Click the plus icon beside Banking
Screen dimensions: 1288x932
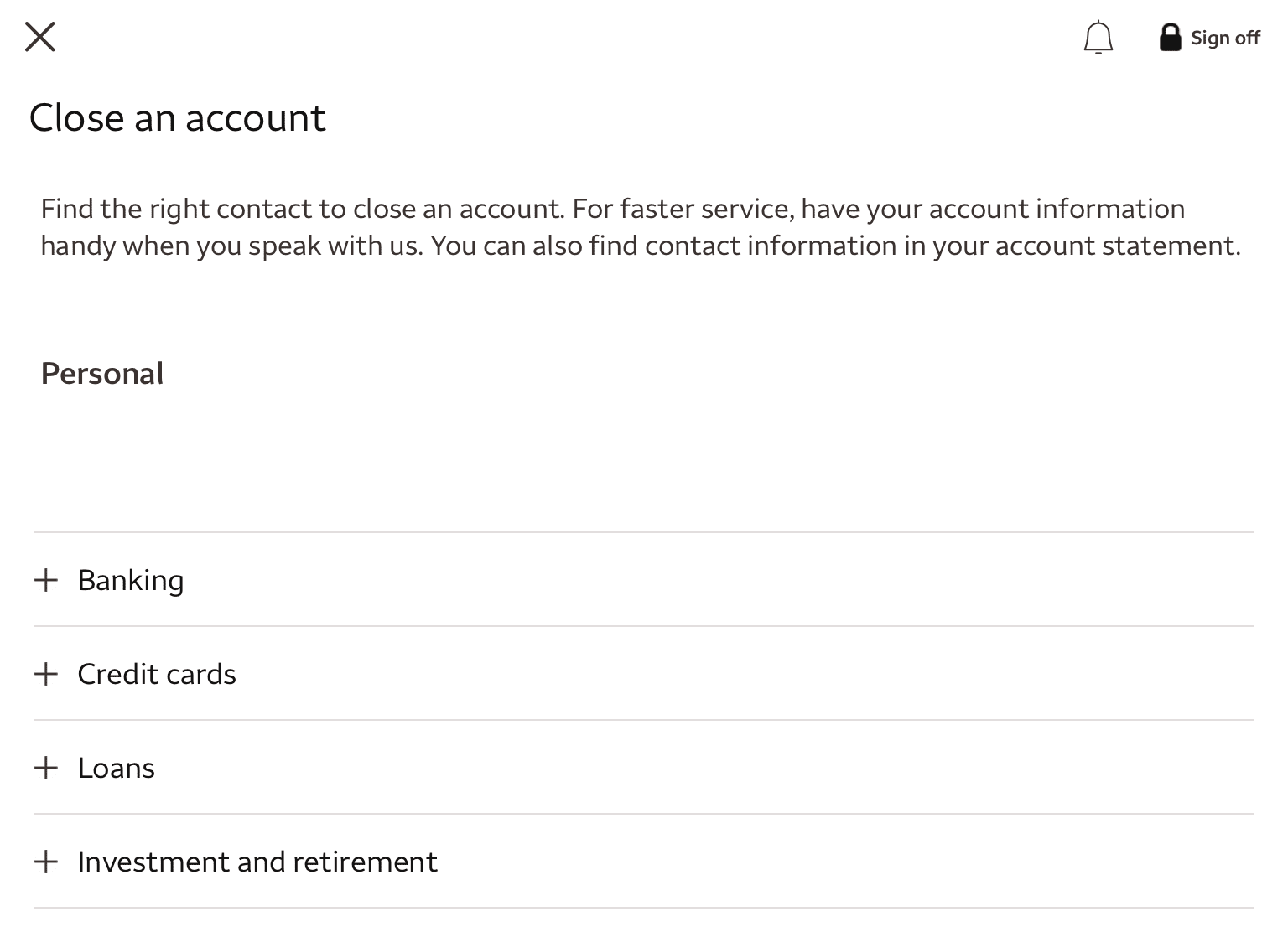(x=46, y=580)
